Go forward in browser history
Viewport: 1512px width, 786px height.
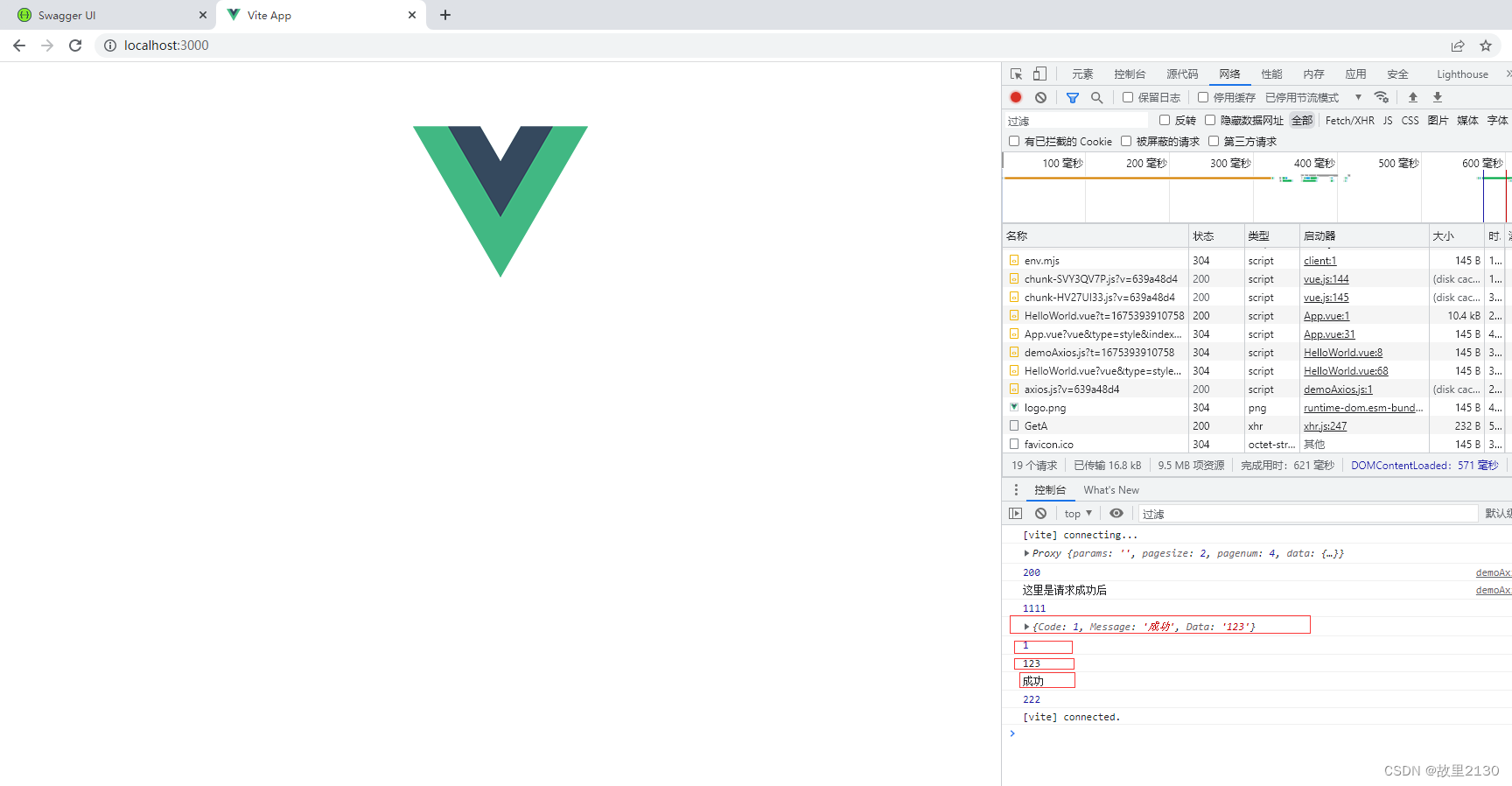point(47,46)
